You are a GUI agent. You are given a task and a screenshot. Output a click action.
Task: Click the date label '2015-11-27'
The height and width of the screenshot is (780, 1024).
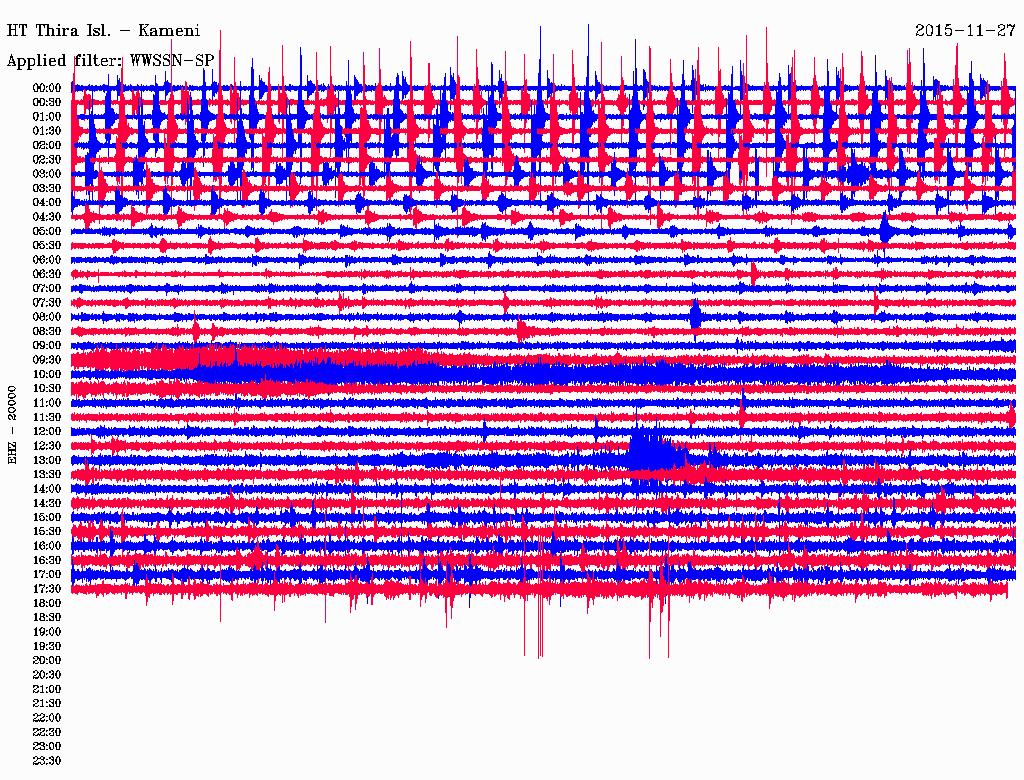coord(965,31)
